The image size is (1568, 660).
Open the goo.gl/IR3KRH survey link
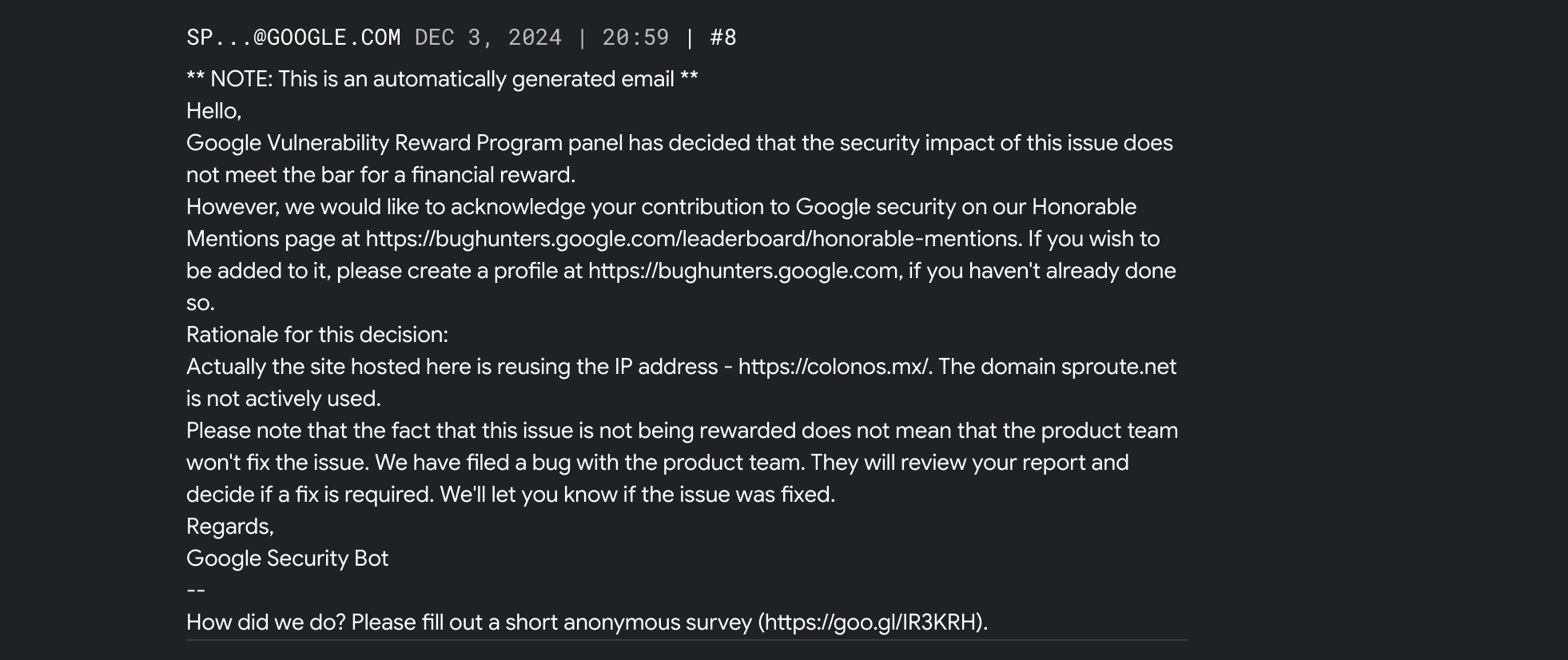point(873,622)
